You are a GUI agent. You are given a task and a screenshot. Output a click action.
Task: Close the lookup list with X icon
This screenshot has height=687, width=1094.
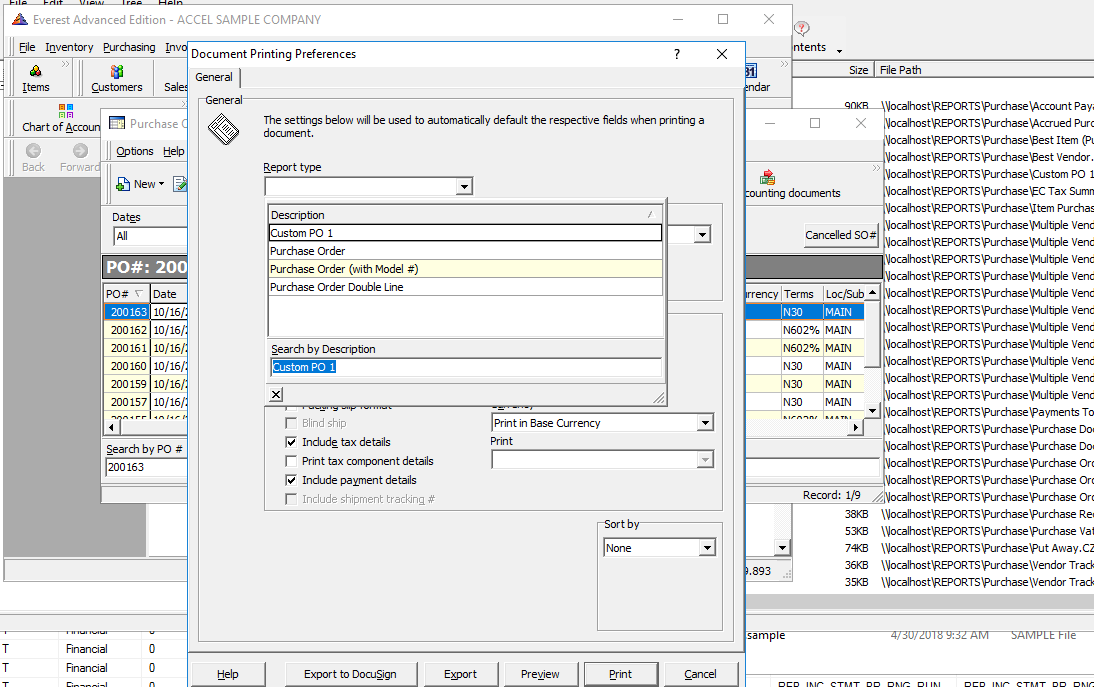(x=276, y=395)
